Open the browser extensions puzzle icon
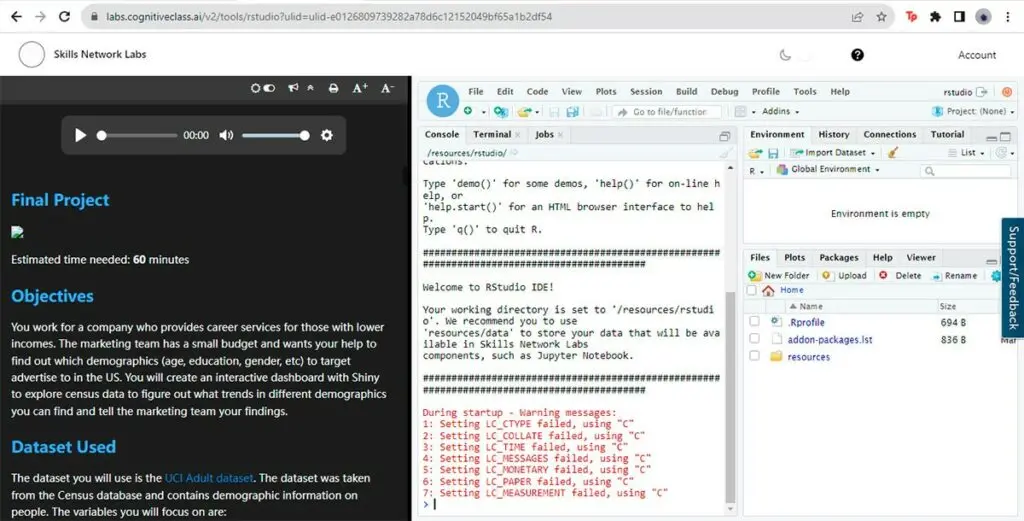Image resolution: width=1024 pixels, height=521 pixels. click(x=935, y=17)
